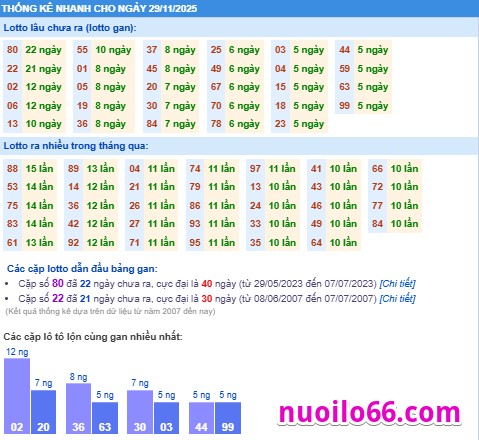Click number 04 beside '11 lần'

[x=134, y=168]
